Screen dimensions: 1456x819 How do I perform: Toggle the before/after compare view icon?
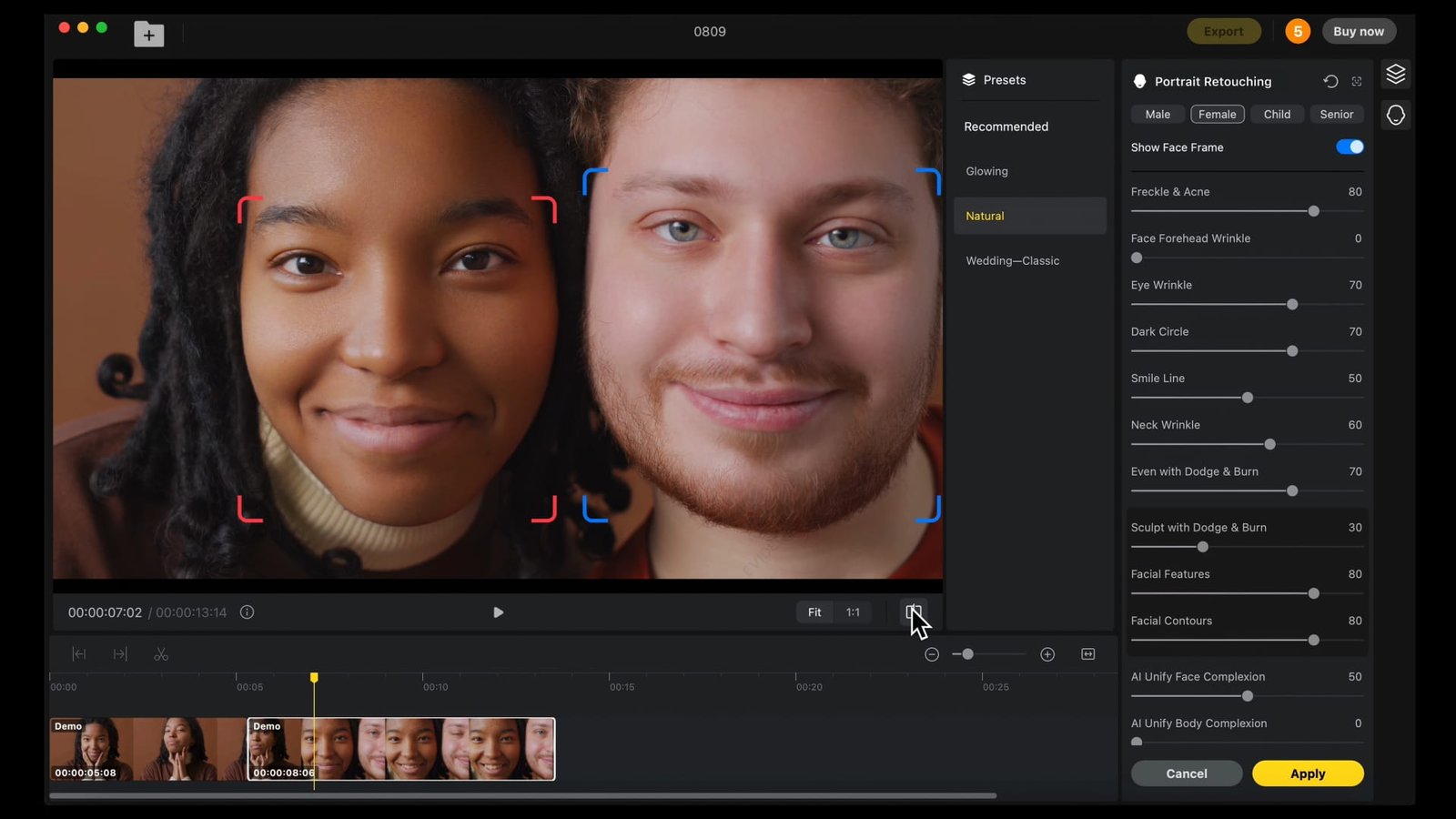point(914,612)
